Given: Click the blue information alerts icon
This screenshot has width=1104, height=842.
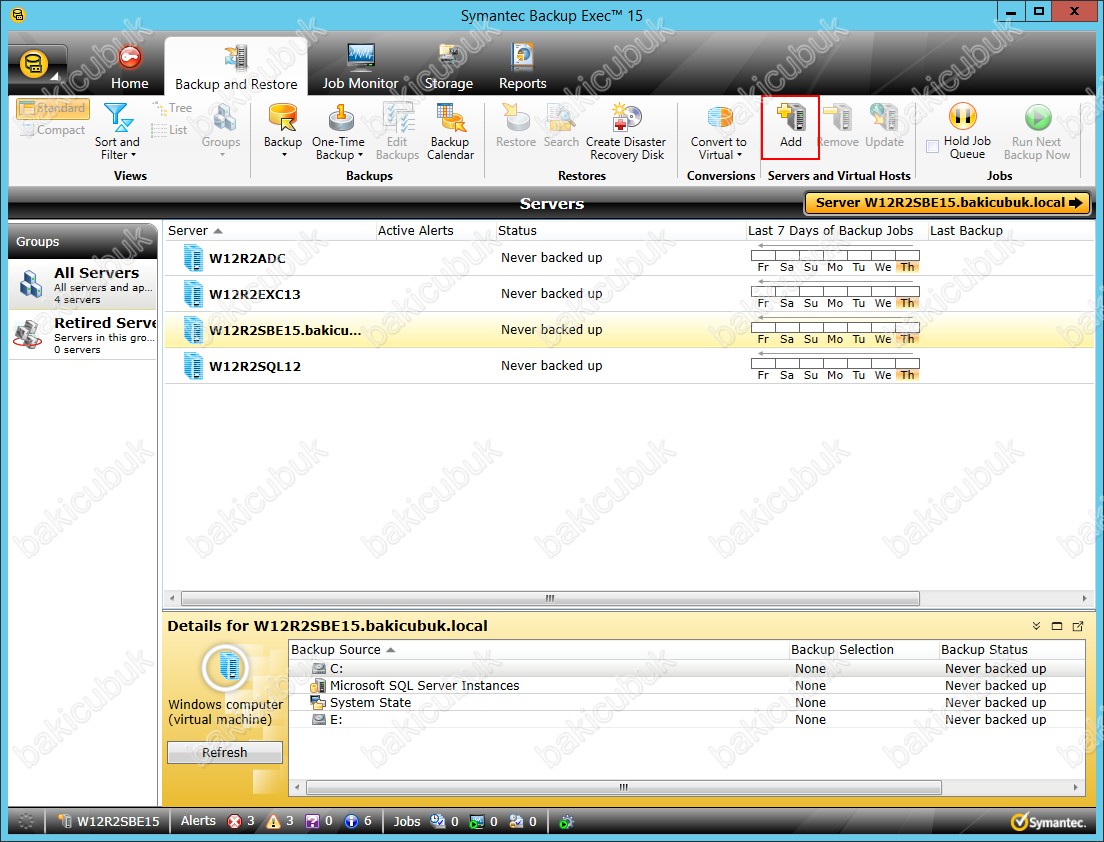Looking at the screenshot, I should pos(351,822).
